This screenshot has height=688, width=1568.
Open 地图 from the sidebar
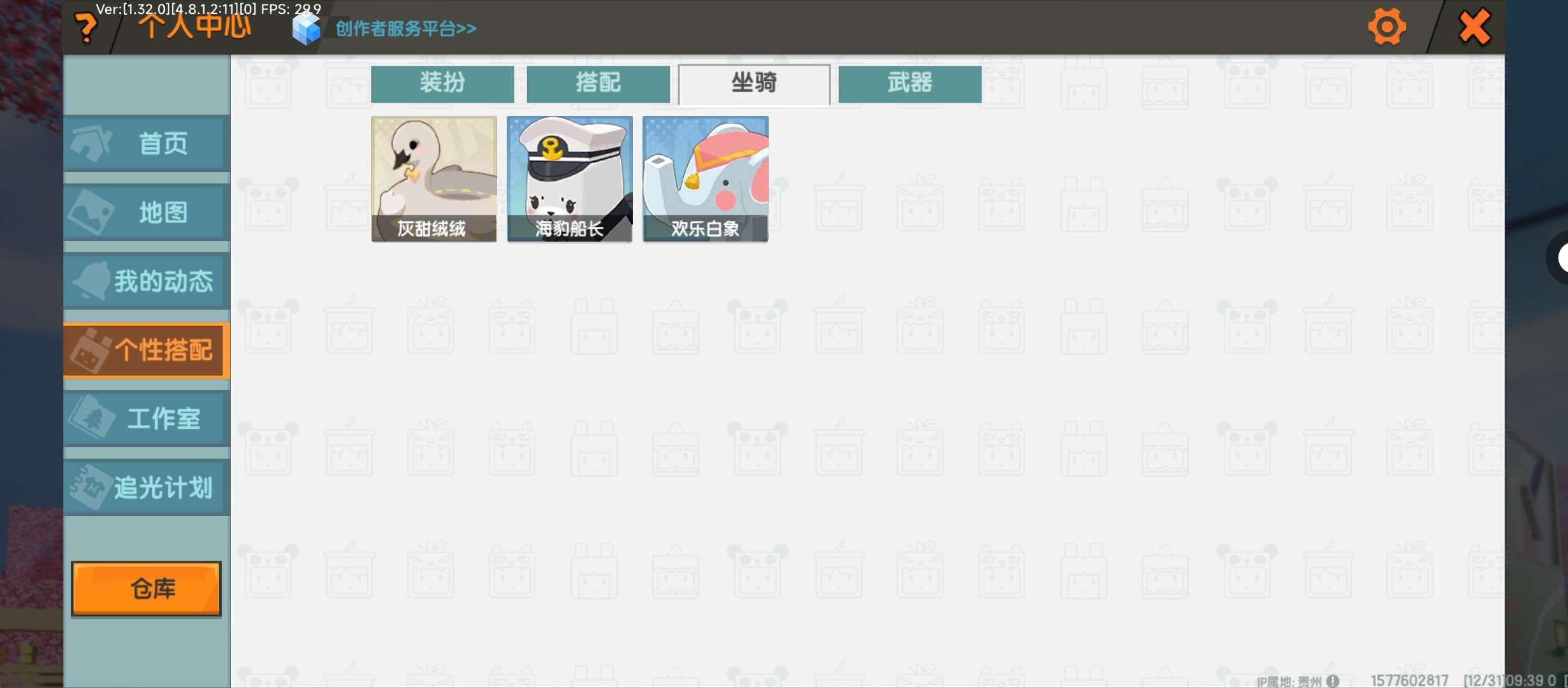[147, 213]
